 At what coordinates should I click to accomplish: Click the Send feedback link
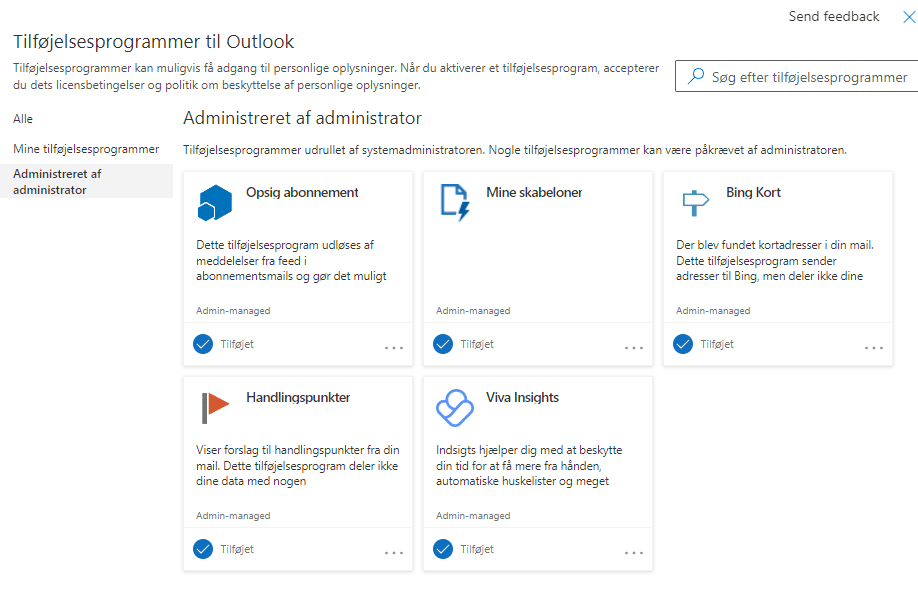click(x=834, y=16)
